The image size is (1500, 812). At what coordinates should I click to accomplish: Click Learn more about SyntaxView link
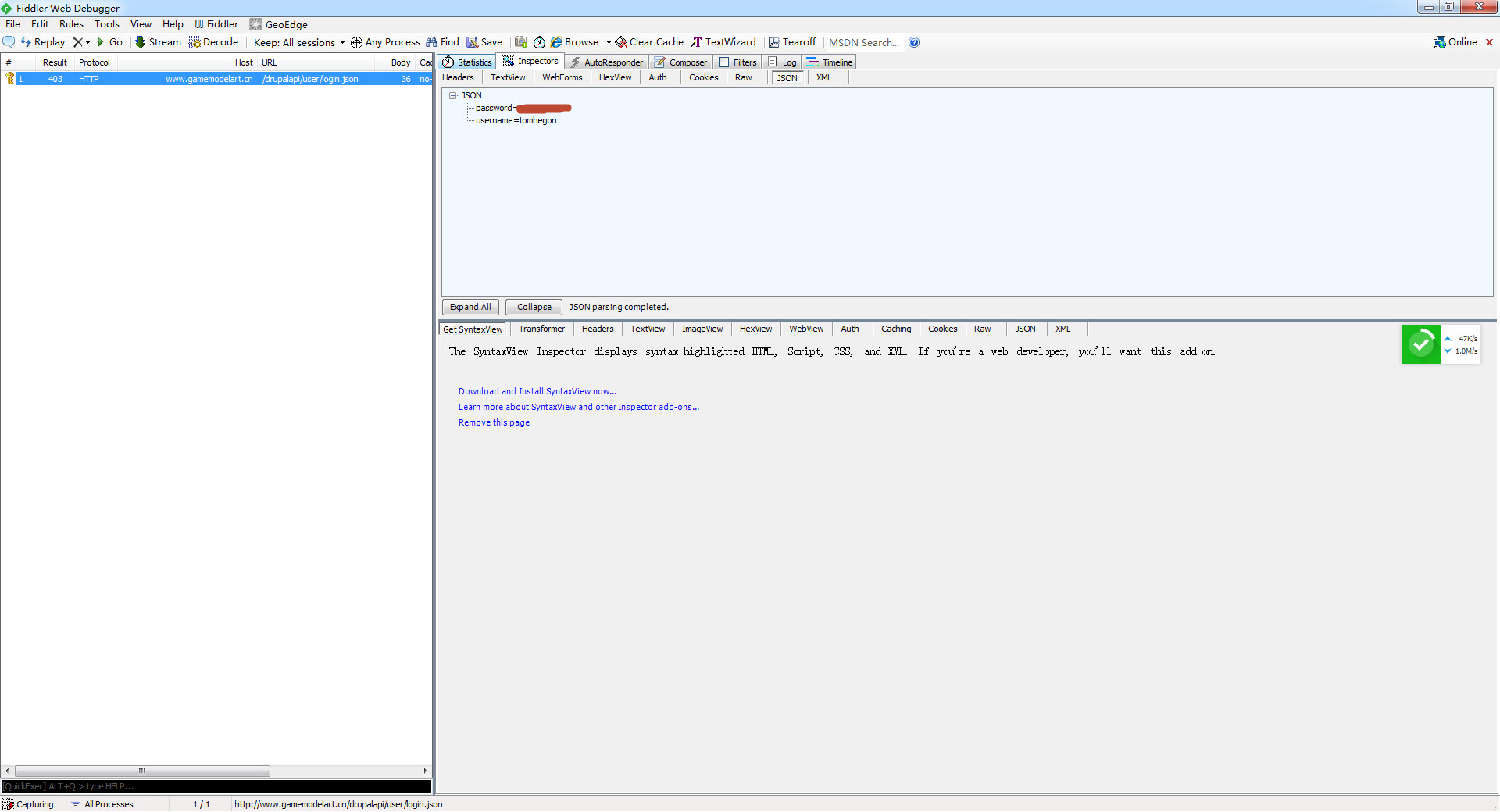click(579, 407)
